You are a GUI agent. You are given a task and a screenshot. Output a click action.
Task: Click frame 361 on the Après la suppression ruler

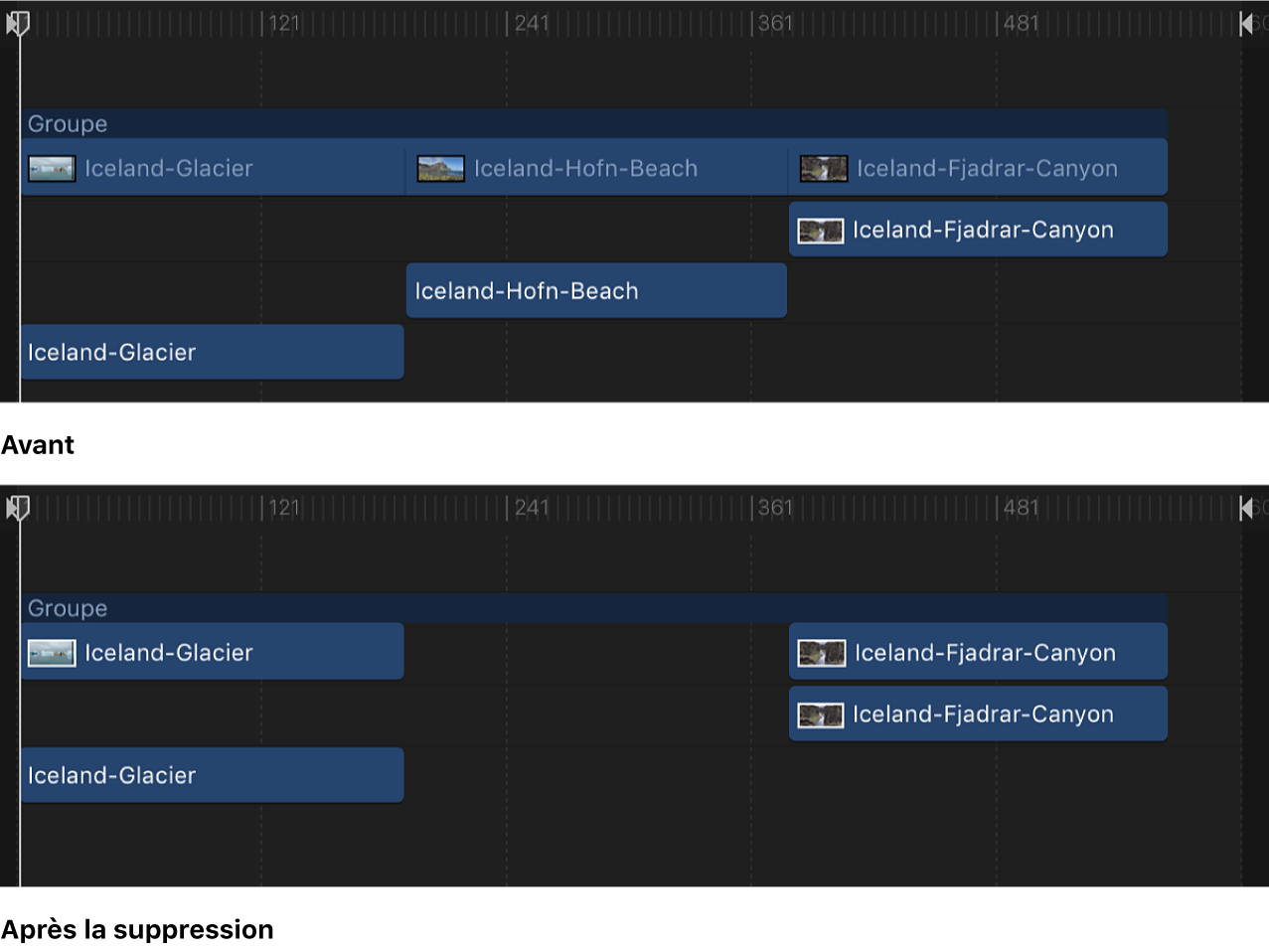(x=752, y=508)
